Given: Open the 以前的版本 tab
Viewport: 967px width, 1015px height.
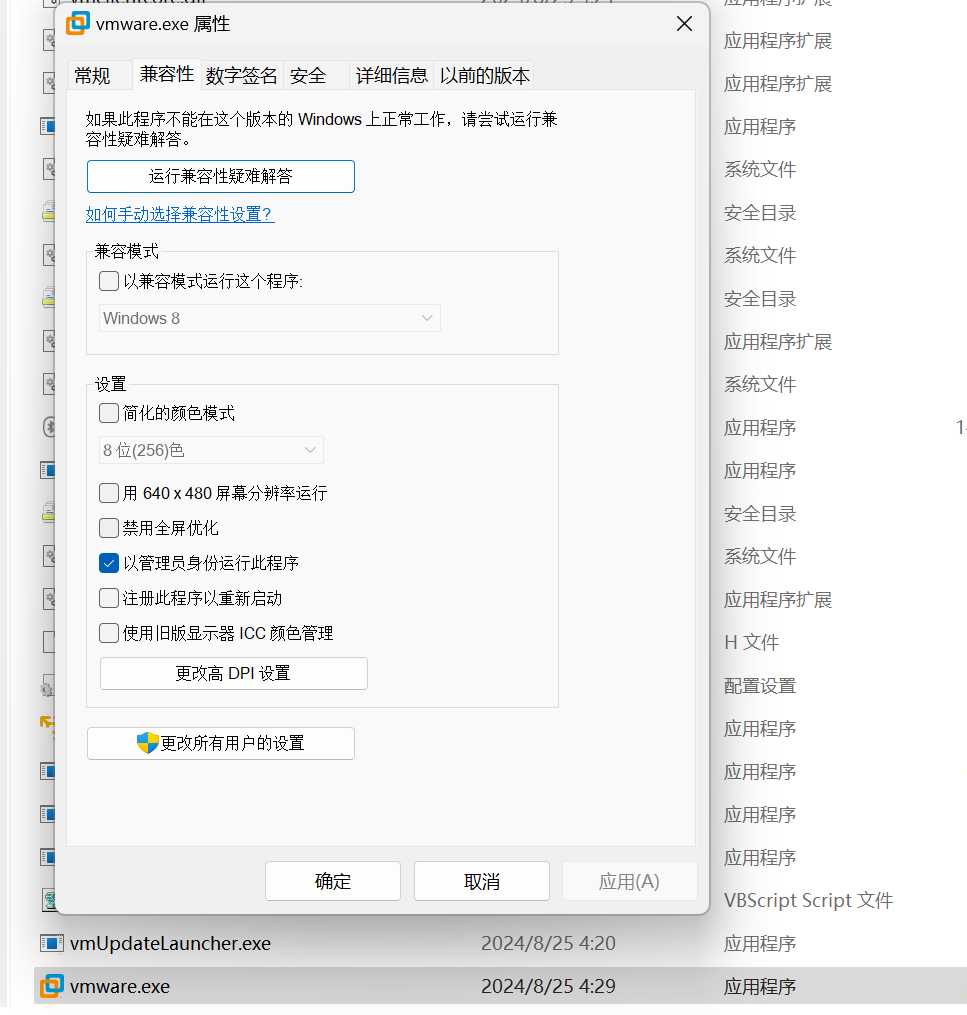Looking at the screenshot, I should (x=483, y=74).
